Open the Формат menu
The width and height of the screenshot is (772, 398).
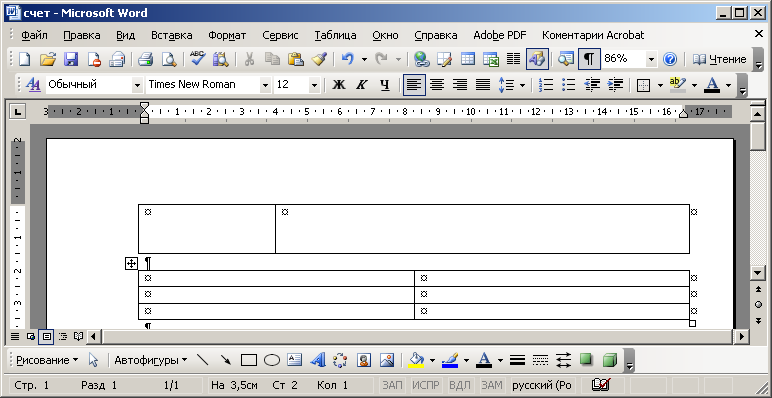coord(227,35)
